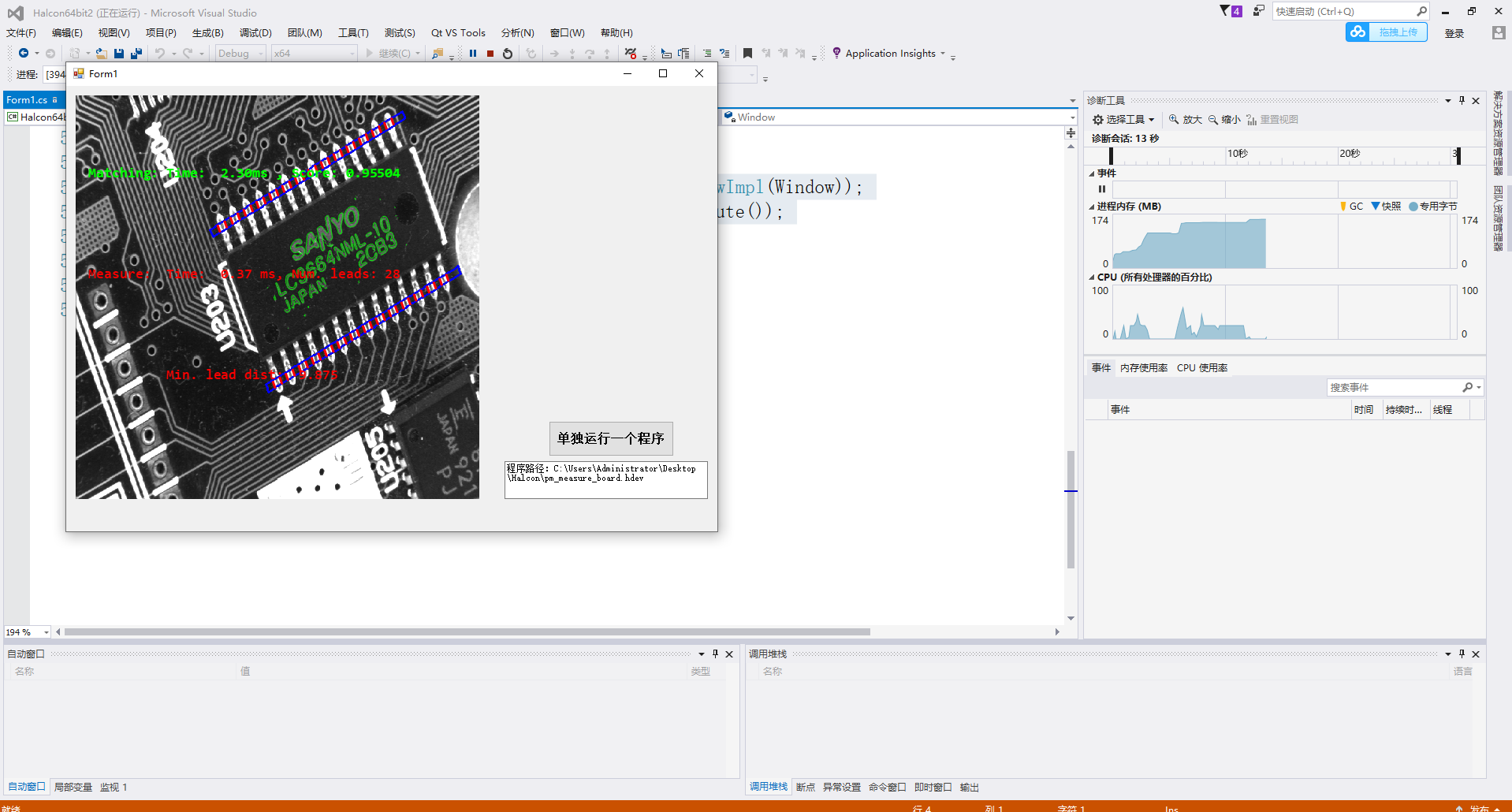
Task: Open Application Insights from its toolbar icon
Action: 836,53
